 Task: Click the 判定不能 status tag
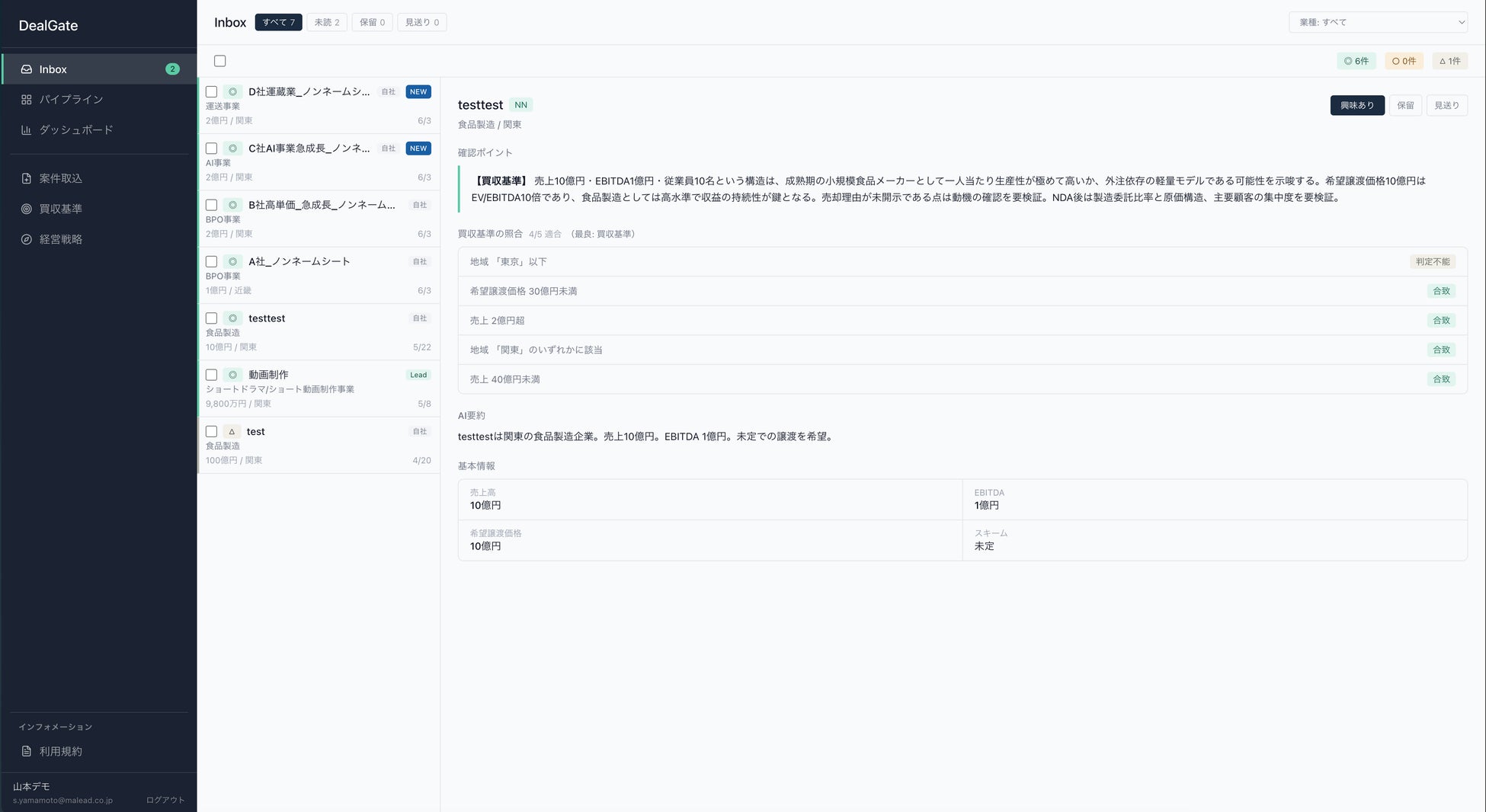coord(1433,261)
